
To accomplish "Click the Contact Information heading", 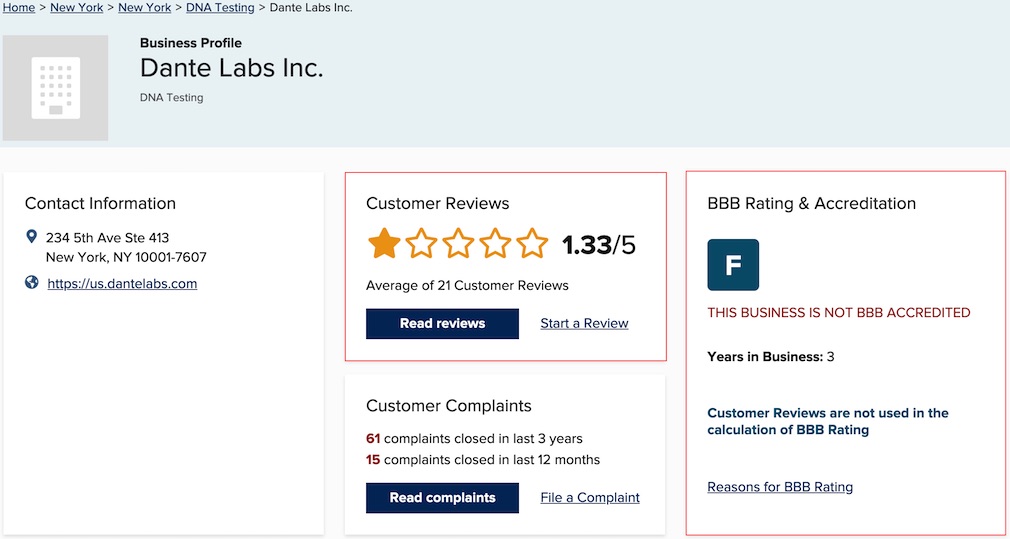I will click(100, 203).
